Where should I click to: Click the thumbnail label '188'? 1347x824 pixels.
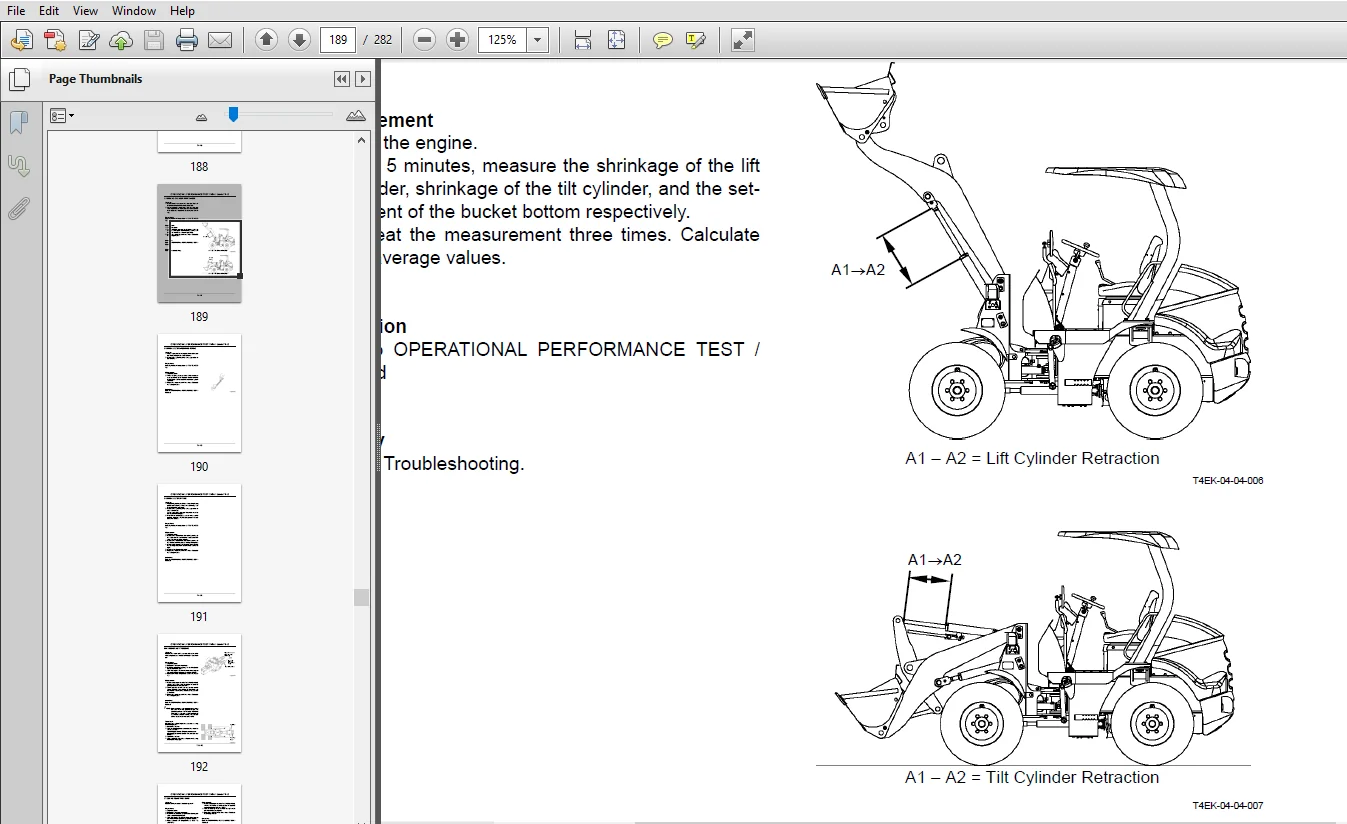pyautogui.click(x=199, y=167)
